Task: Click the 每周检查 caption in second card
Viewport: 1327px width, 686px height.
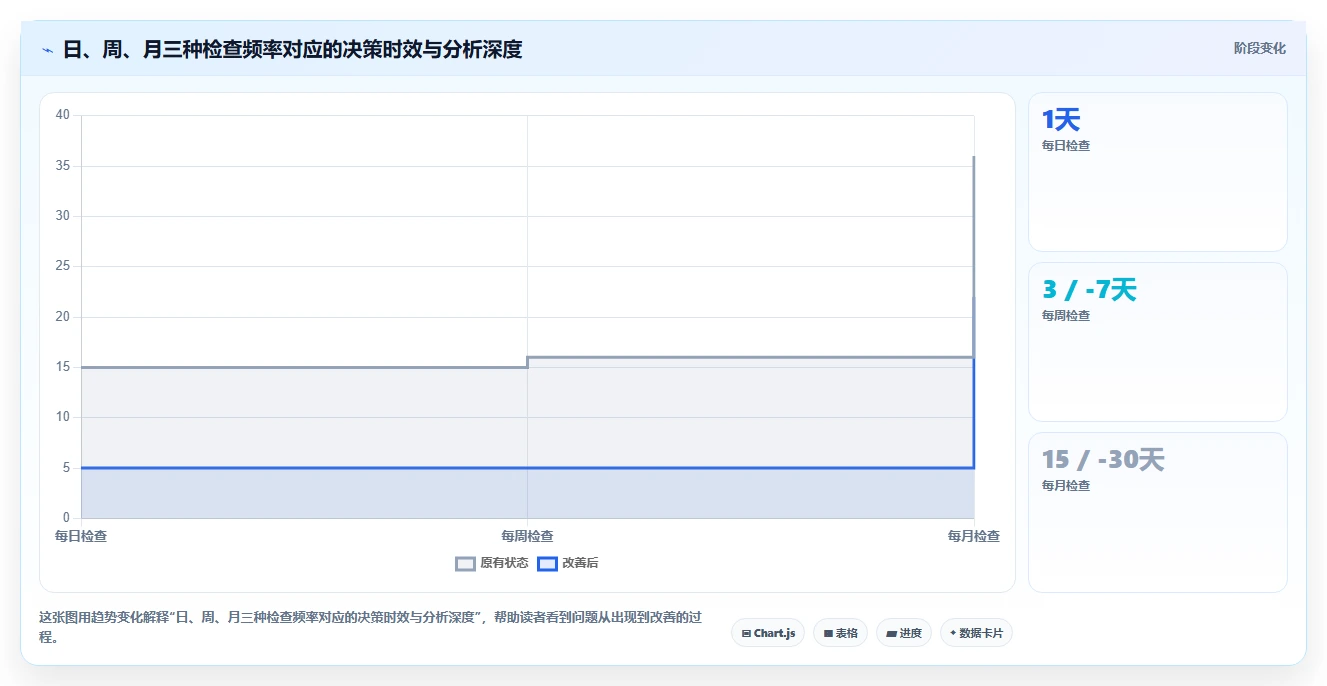Action: tap(1066, 316)
